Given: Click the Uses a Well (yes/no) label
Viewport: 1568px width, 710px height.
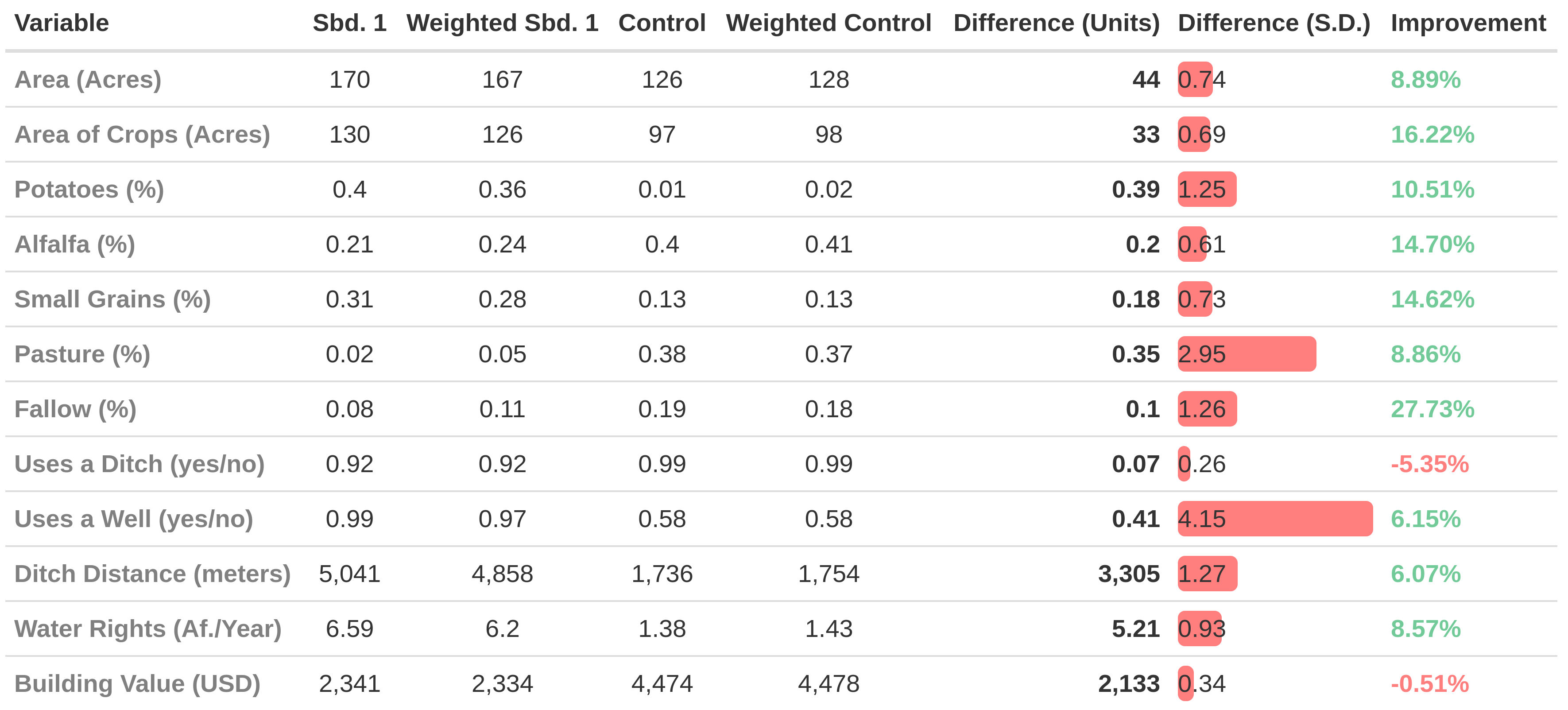Looking at the screenshot, I should tap(133, 519).
